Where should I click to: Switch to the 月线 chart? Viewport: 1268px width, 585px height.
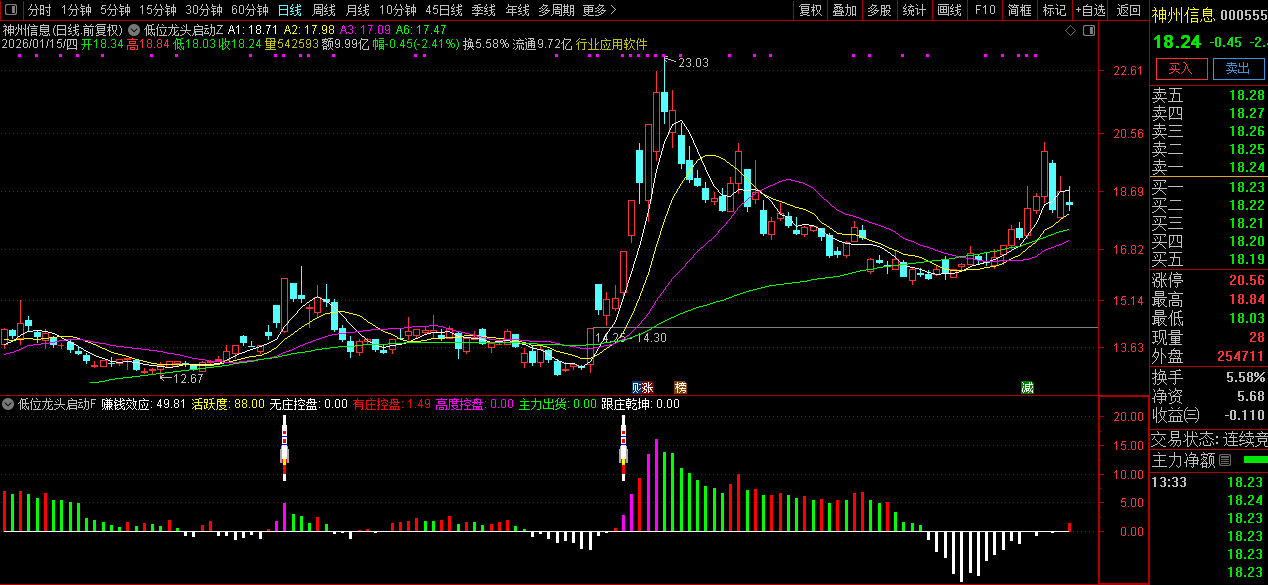(357, 10)
